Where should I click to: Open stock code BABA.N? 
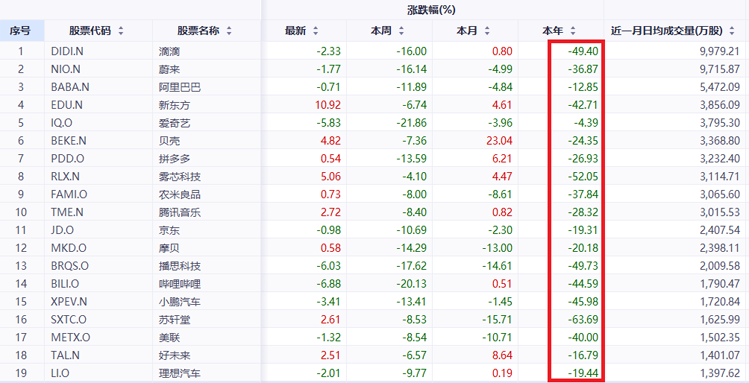click(x=70, y=87)
